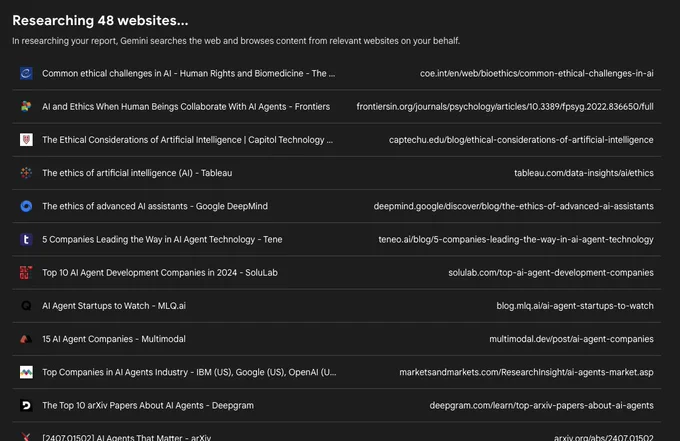The image size is (680, 441).
Task: Click the Council of Europe favicon
Action: (x=26, y=73)
